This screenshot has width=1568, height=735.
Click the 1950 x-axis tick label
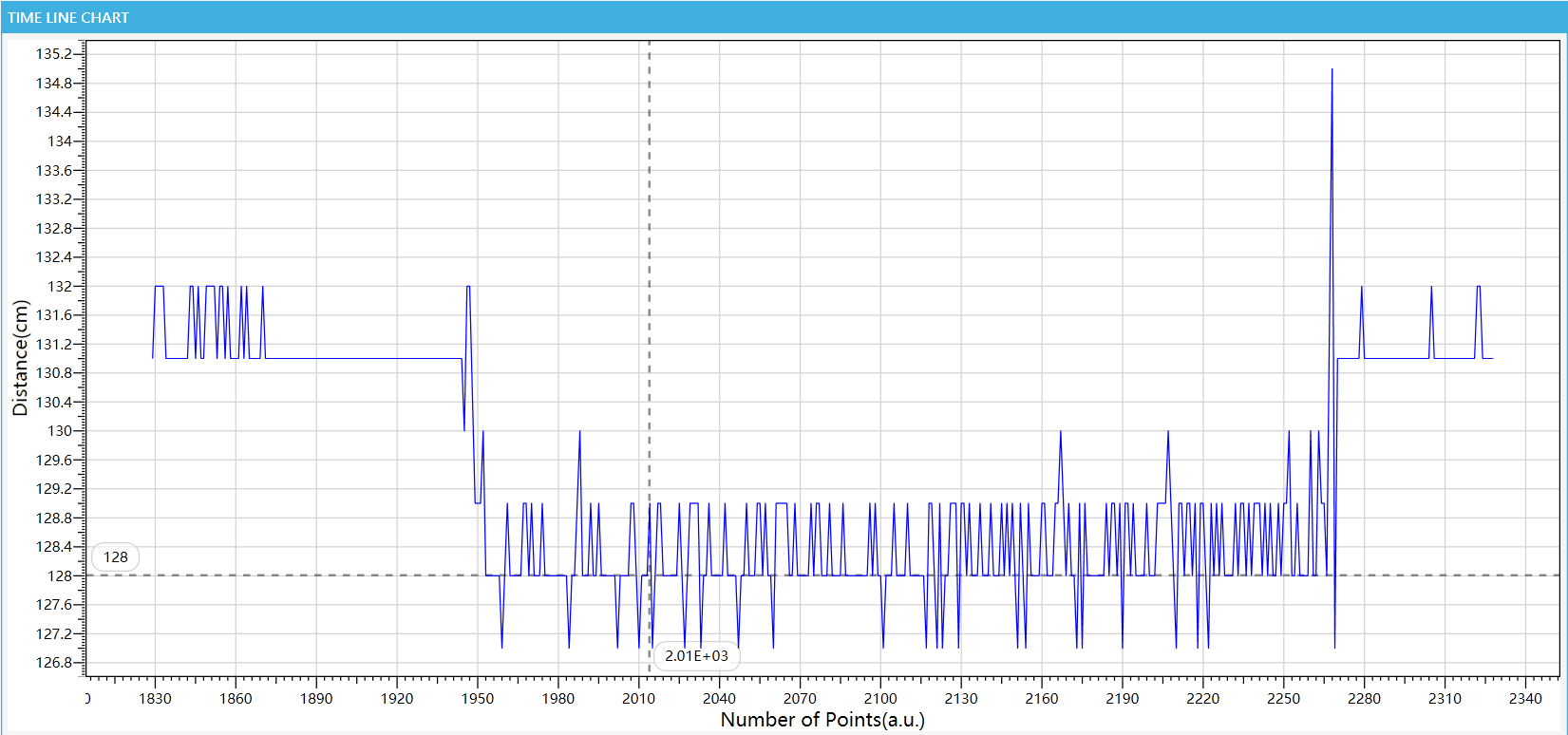pyautogui.click(x=478, y=699)
